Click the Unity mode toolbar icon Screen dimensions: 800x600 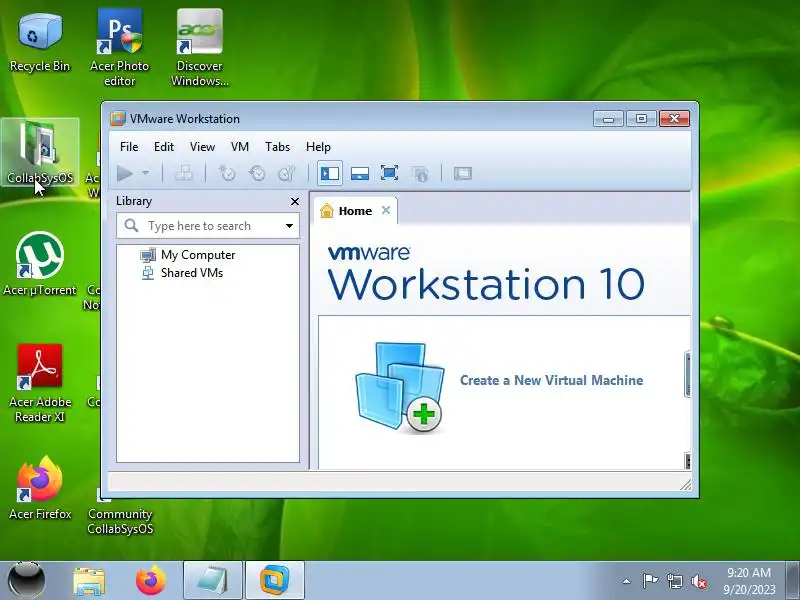pyautogui.click(x=420, y=174)
